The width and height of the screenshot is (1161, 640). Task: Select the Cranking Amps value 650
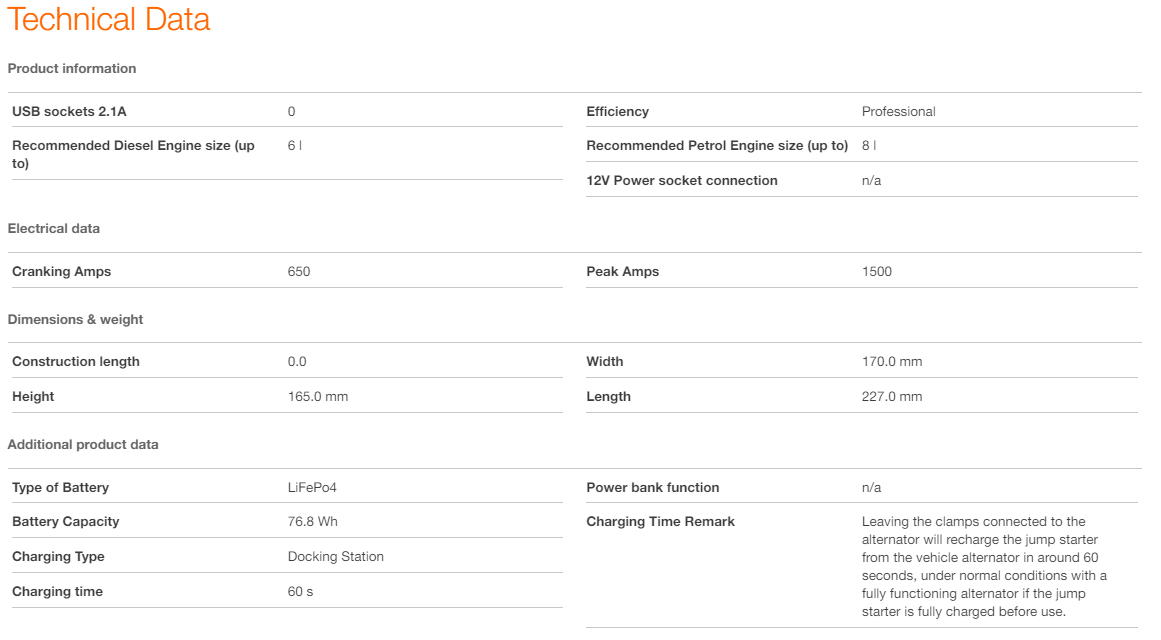[x=299, y=272]
